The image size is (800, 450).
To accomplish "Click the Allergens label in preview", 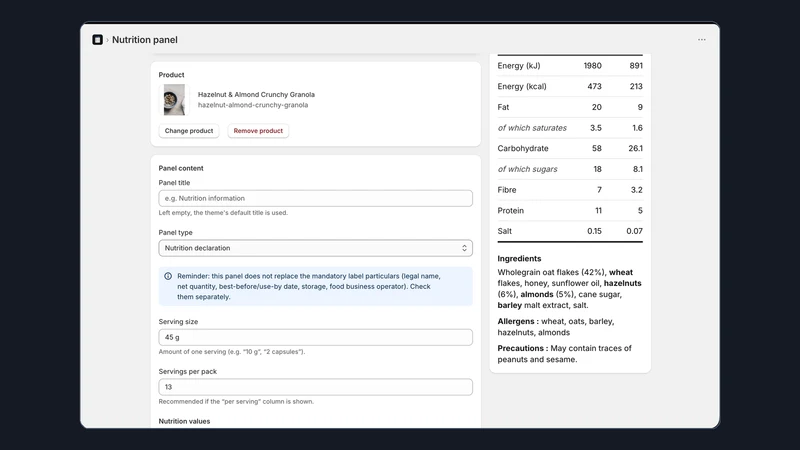I will [x=518, y=321].
